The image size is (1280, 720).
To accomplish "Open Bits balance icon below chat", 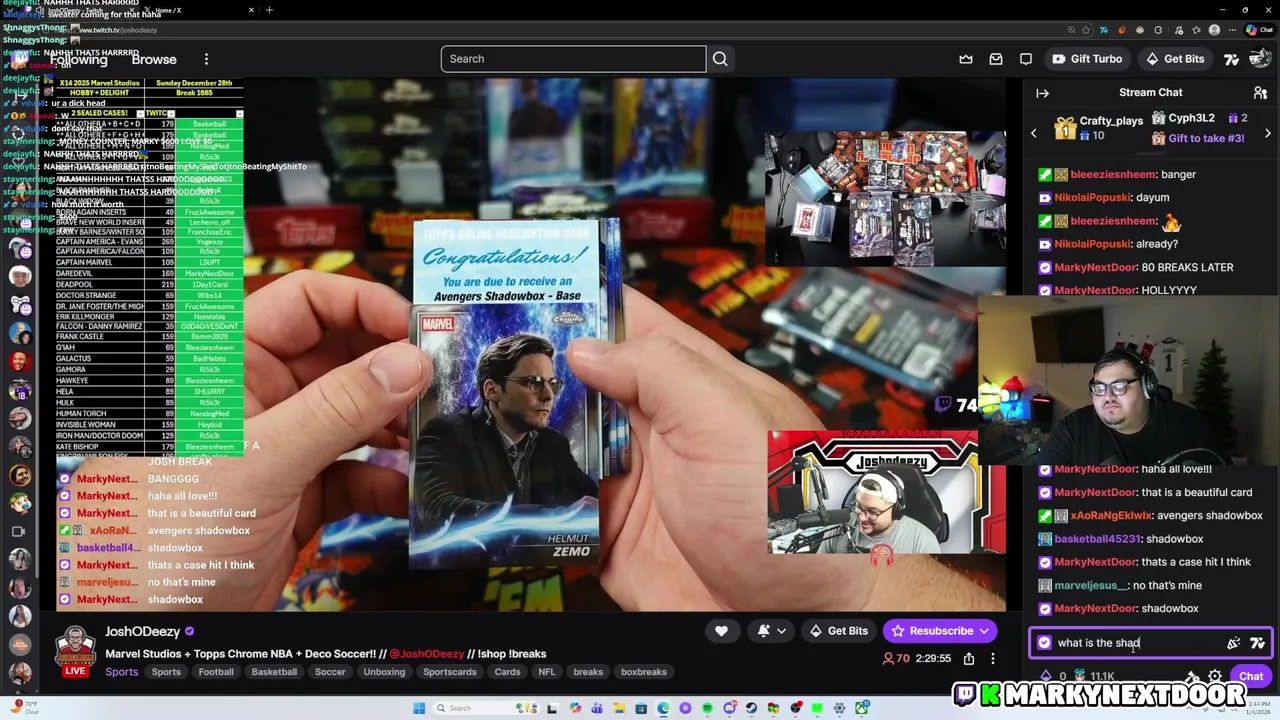I will pyautogui.click(x=1046, y=676).
